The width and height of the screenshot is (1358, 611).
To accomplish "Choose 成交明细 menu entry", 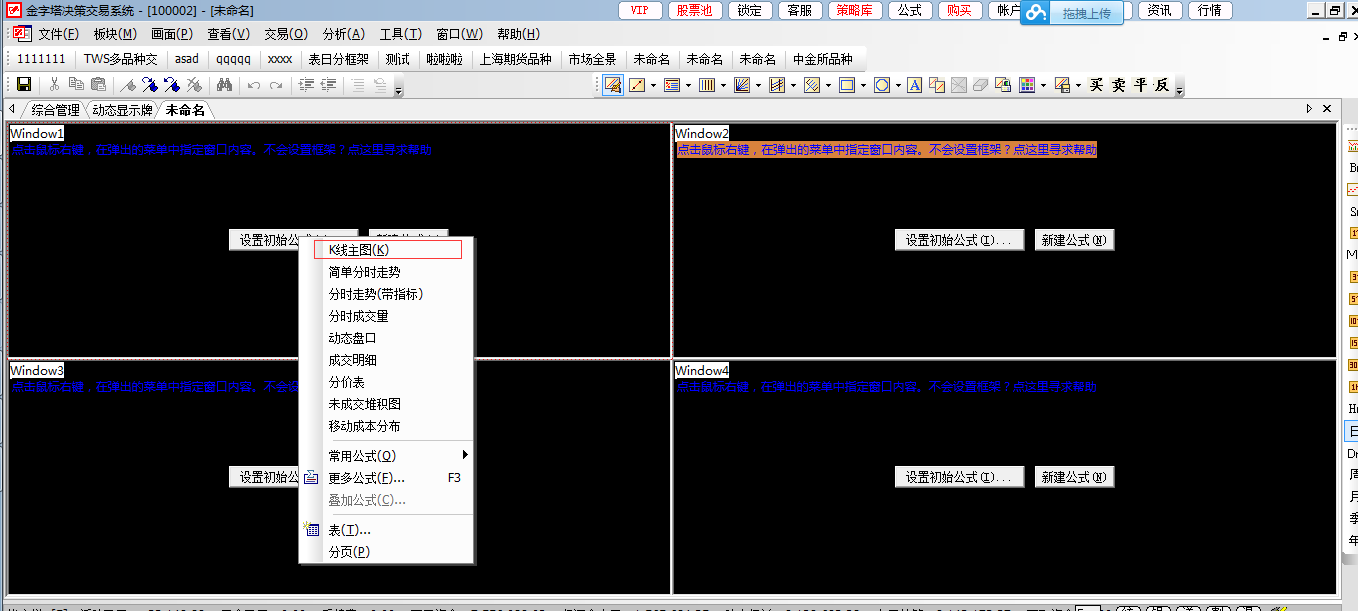I will point(387,360).
